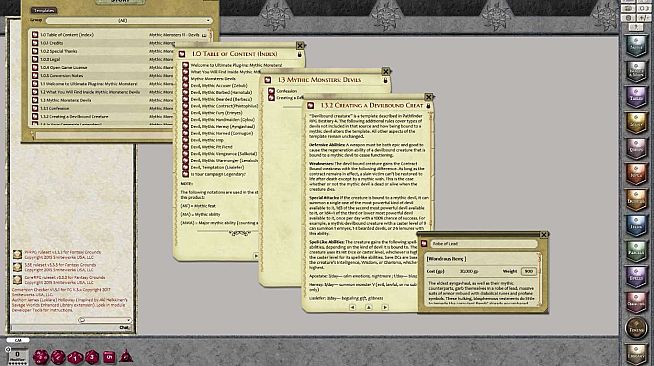Click link icon beside Devil, Mythic Imp
The image size is (654, 366).
[186, 140]
